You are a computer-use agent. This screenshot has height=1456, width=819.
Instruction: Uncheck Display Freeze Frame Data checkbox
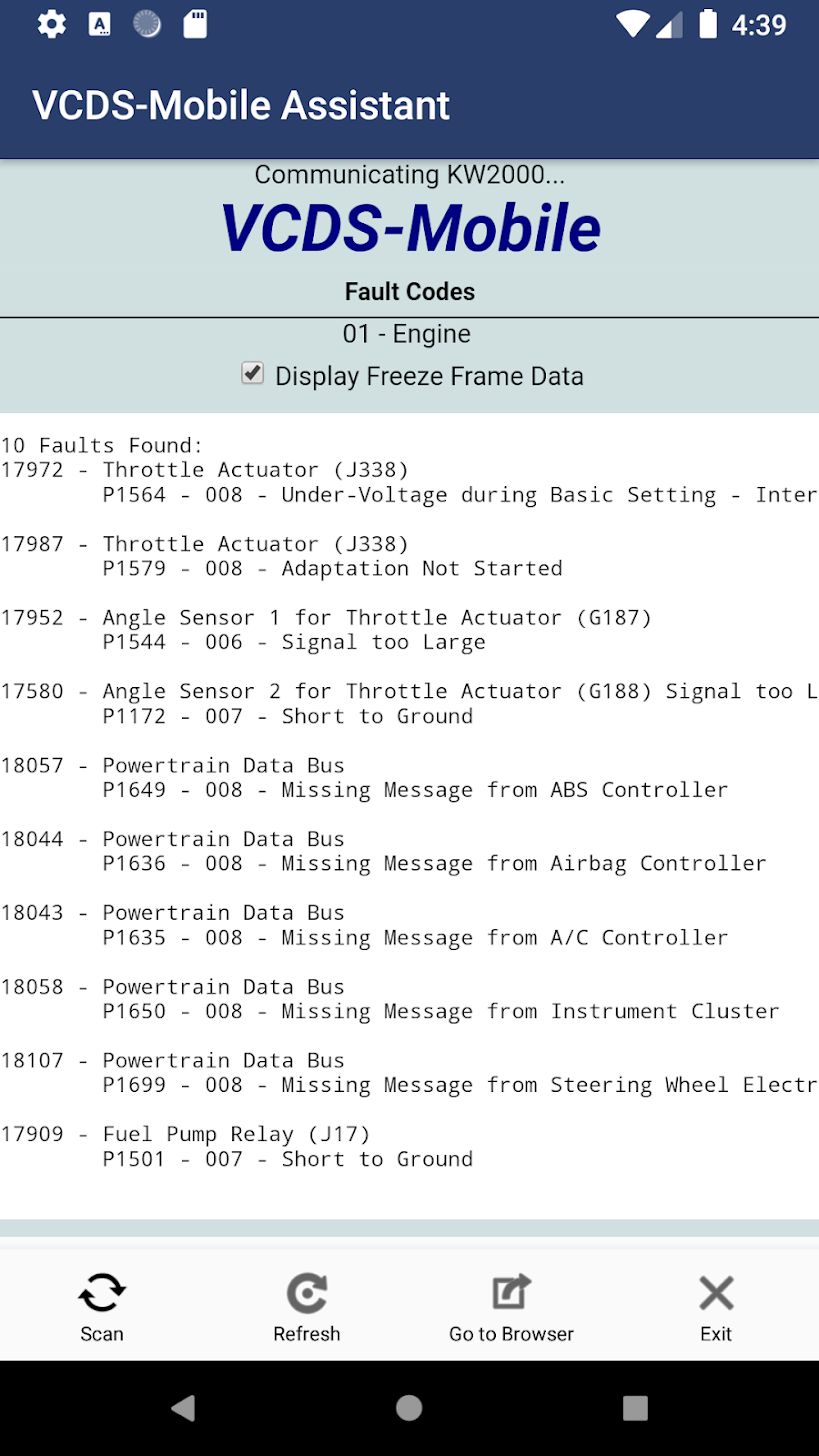click(x=252, y=373)
